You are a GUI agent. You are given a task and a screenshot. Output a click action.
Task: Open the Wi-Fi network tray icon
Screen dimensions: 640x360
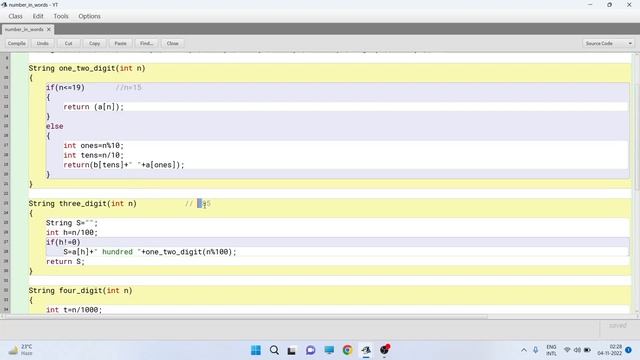click(567, 350)
